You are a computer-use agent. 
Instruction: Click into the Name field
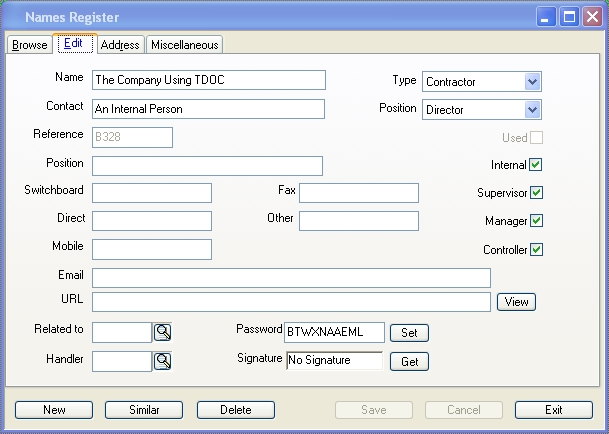point(209,80)
